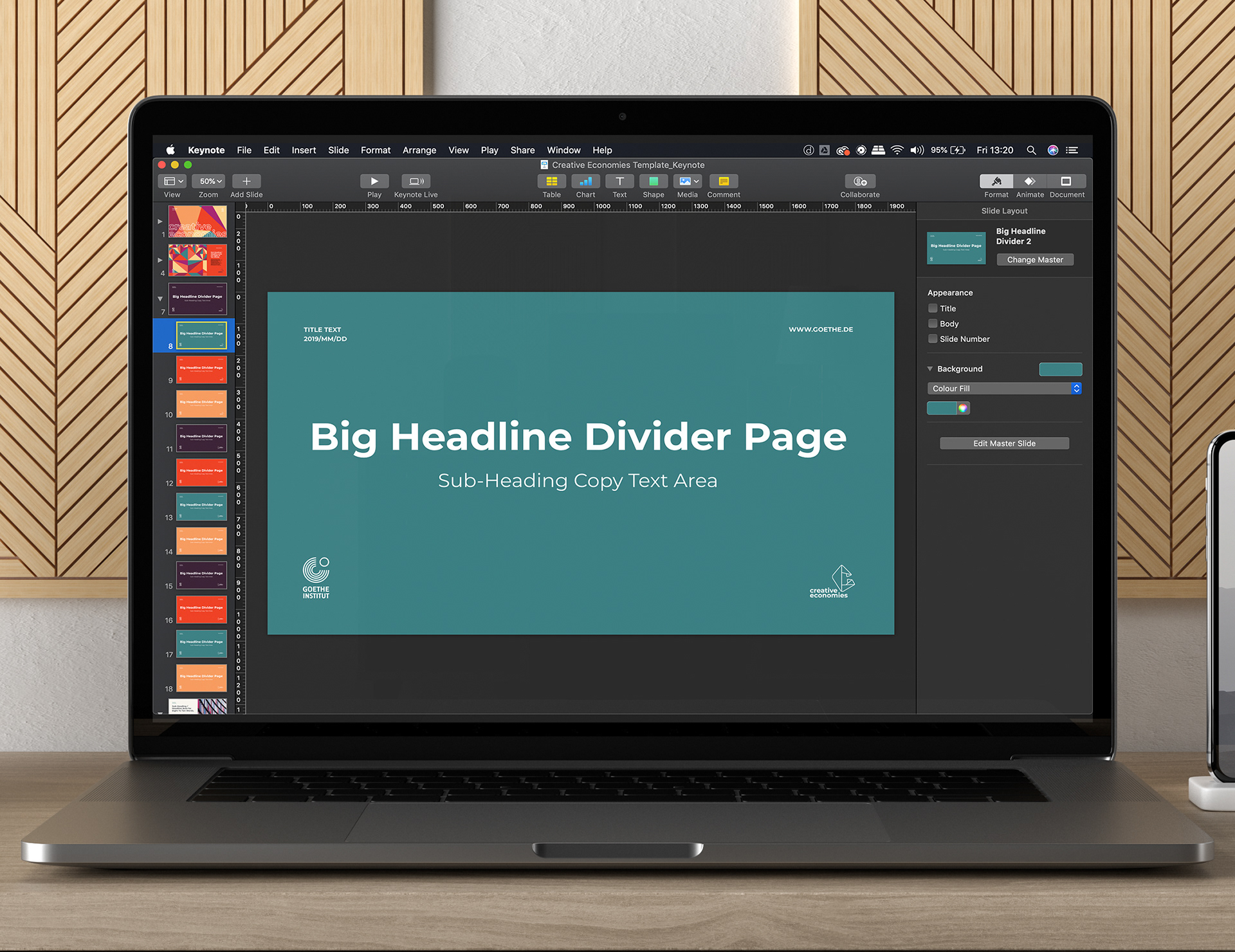This screenshot has width=1235, height=952.
Task: Add a Comment using the toolbar icon
Action: coord(724,181)
